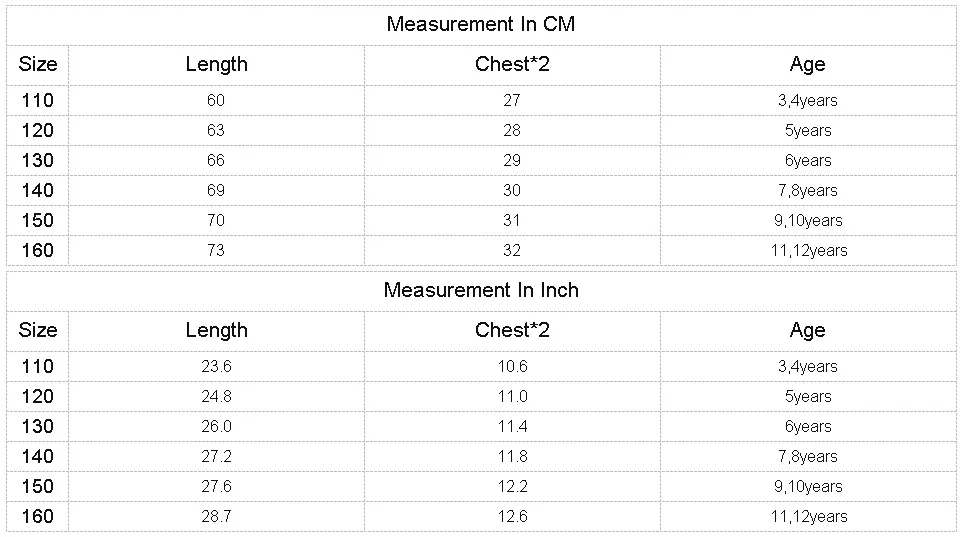Select the Chest*2 column header in CM table
This screenshot has height=537, width=962.
tap(512, 65)
